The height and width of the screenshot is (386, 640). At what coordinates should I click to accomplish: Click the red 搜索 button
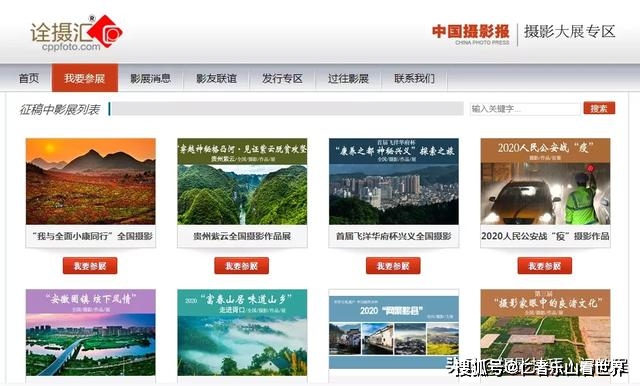pos(599,108)
